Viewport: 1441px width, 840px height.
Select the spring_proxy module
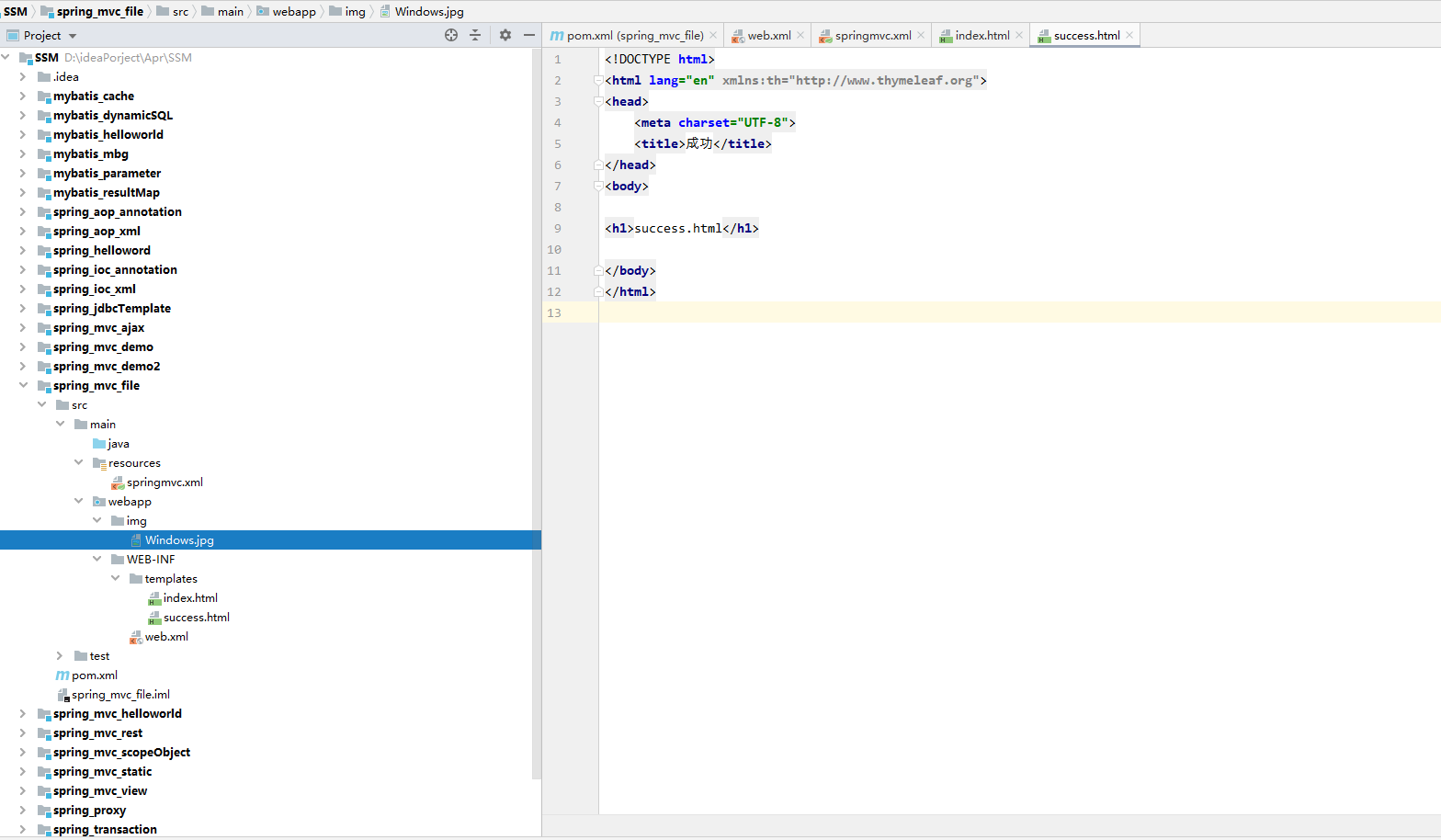(x=90, y=810)
